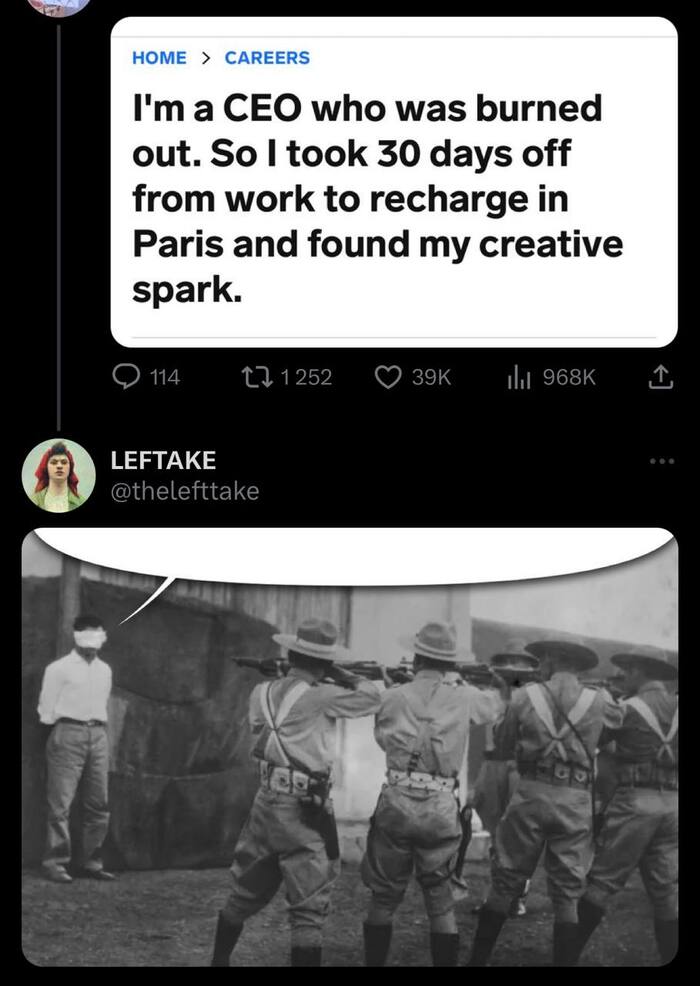Open the views bar-chart icon
700x986 pixels.
pos(517,376)
